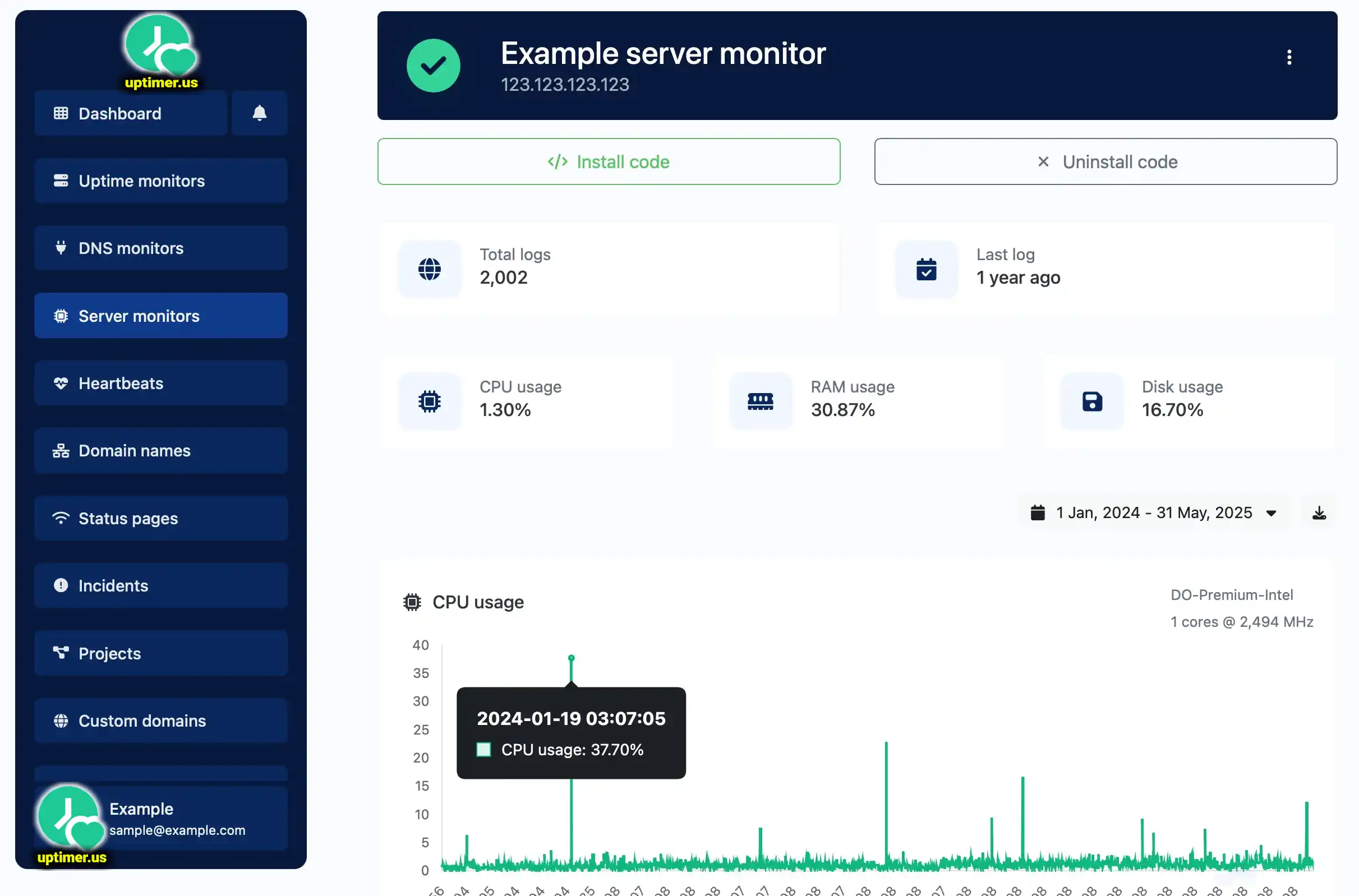
Task: Open the notifications bell
Action: pos(260,113)
